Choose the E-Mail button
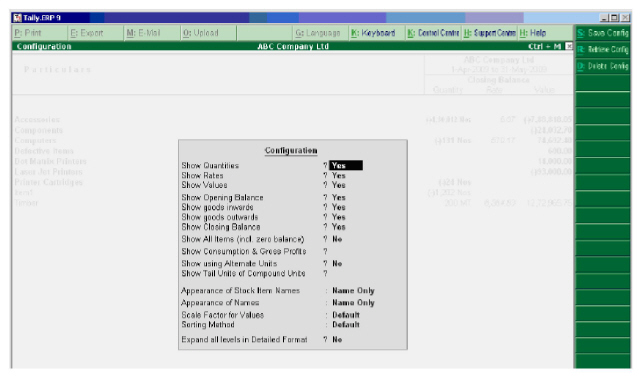This screenshot has width=640, height=376. (x=152, y=33)
